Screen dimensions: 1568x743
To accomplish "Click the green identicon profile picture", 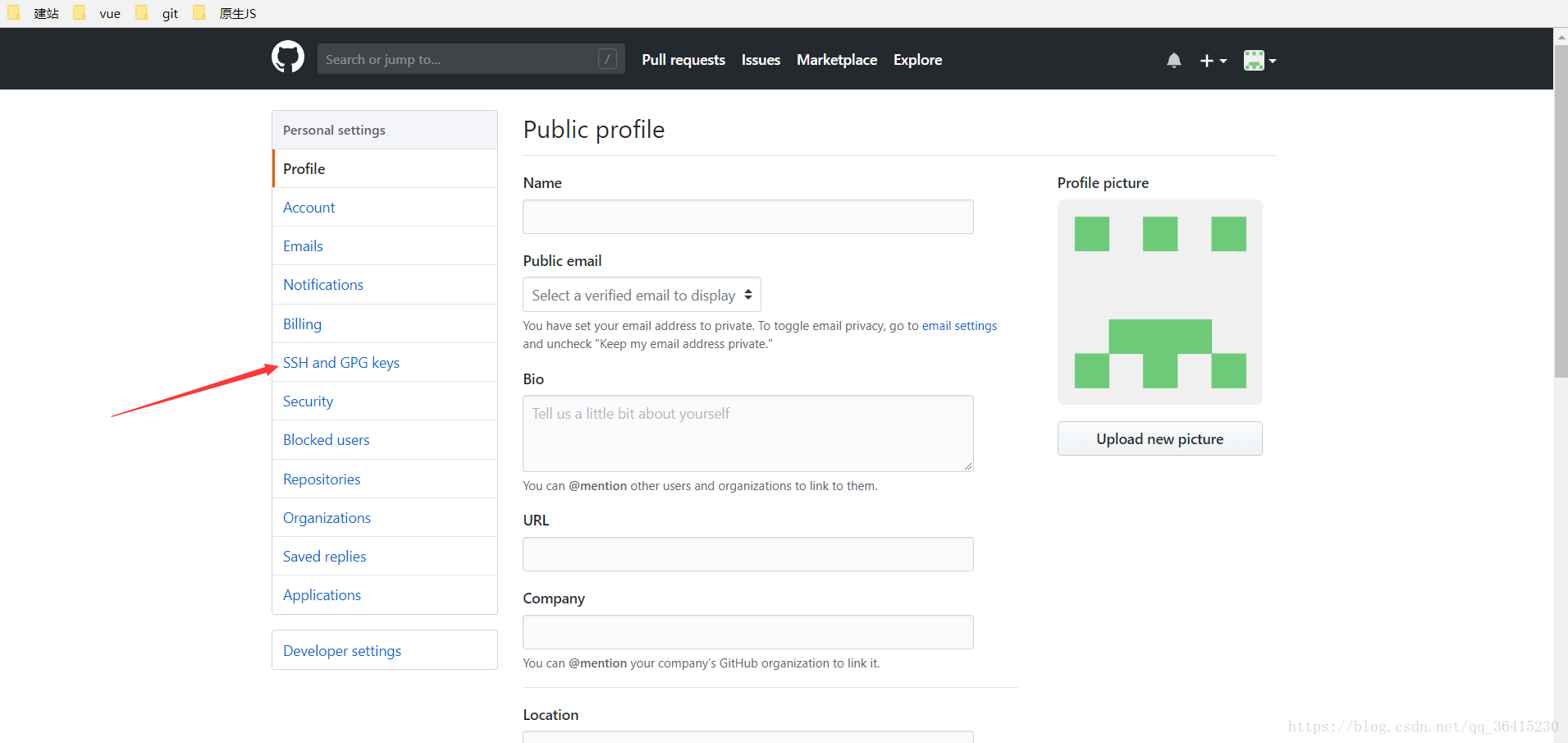I will (x=1159, y=302).
